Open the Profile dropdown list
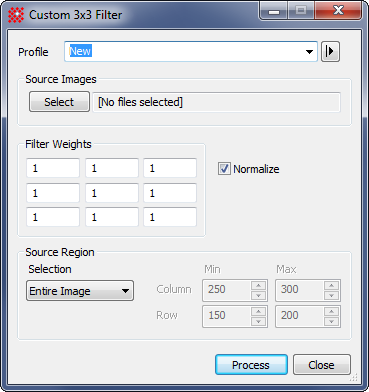This screenshot has width=369, height=392. click(x=309, y=52)
